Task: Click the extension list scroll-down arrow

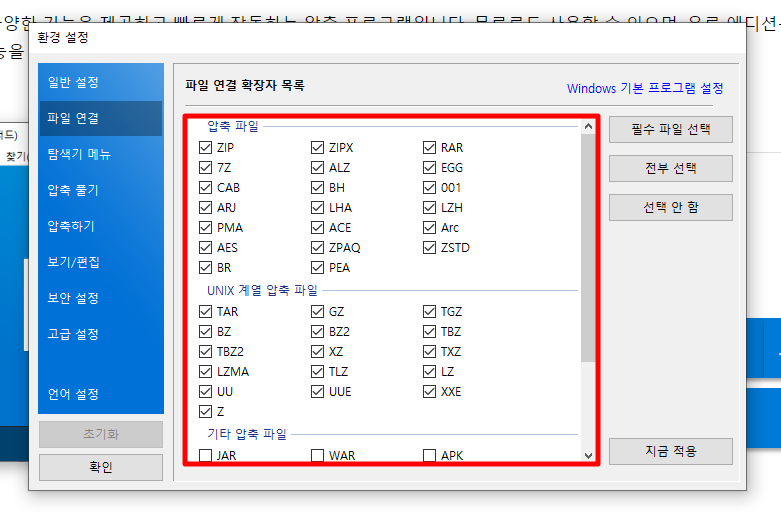Action: [588, 456]
